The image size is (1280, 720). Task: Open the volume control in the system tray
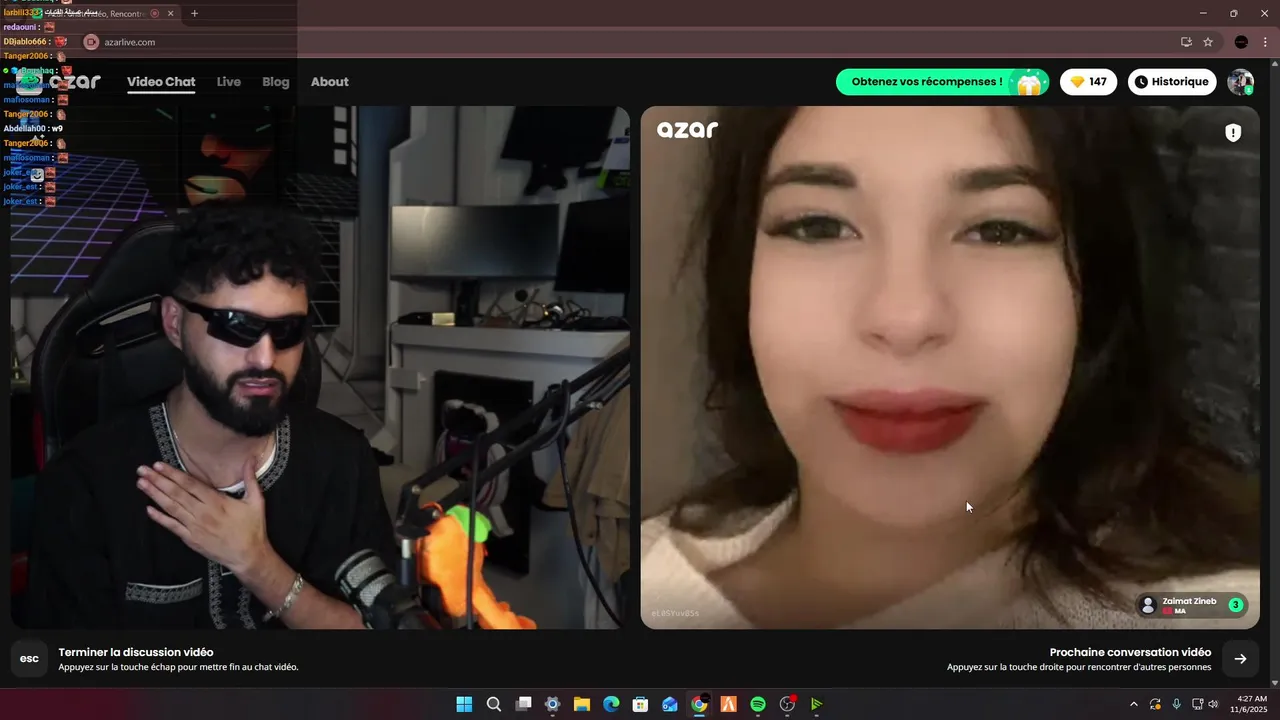tap(1213, 704)
